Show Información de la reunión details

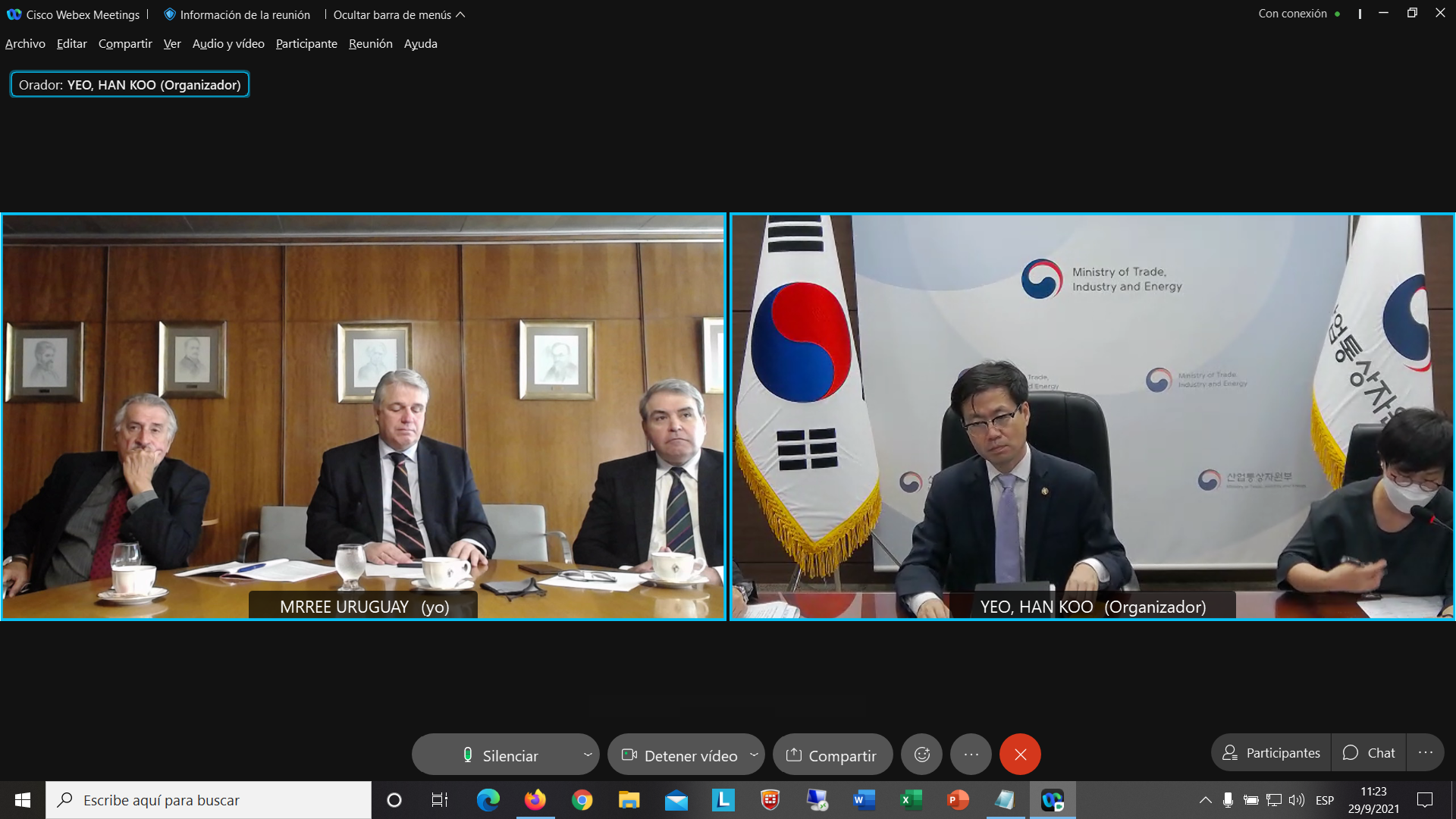click(237, 14)
